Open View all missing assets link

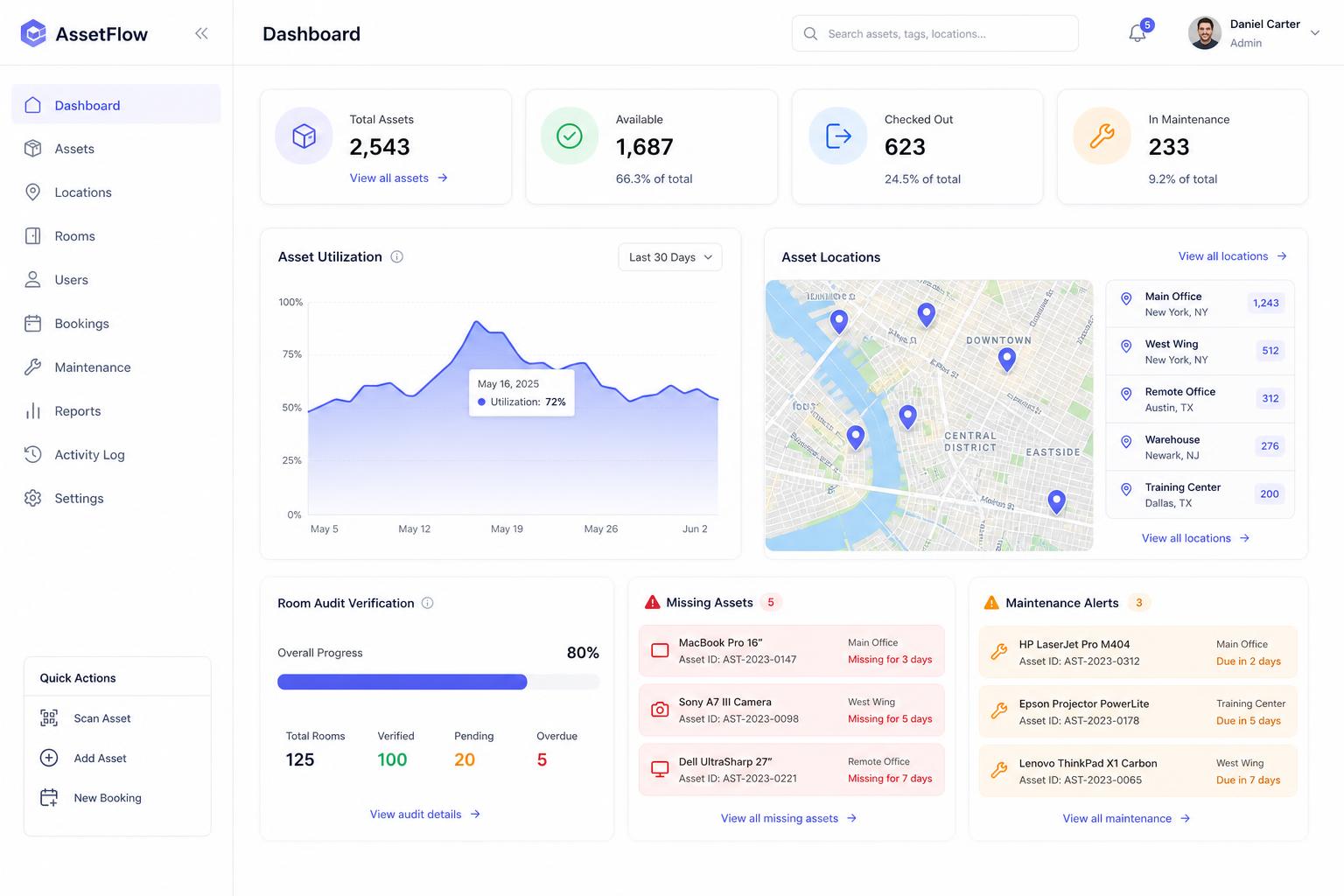788,818
